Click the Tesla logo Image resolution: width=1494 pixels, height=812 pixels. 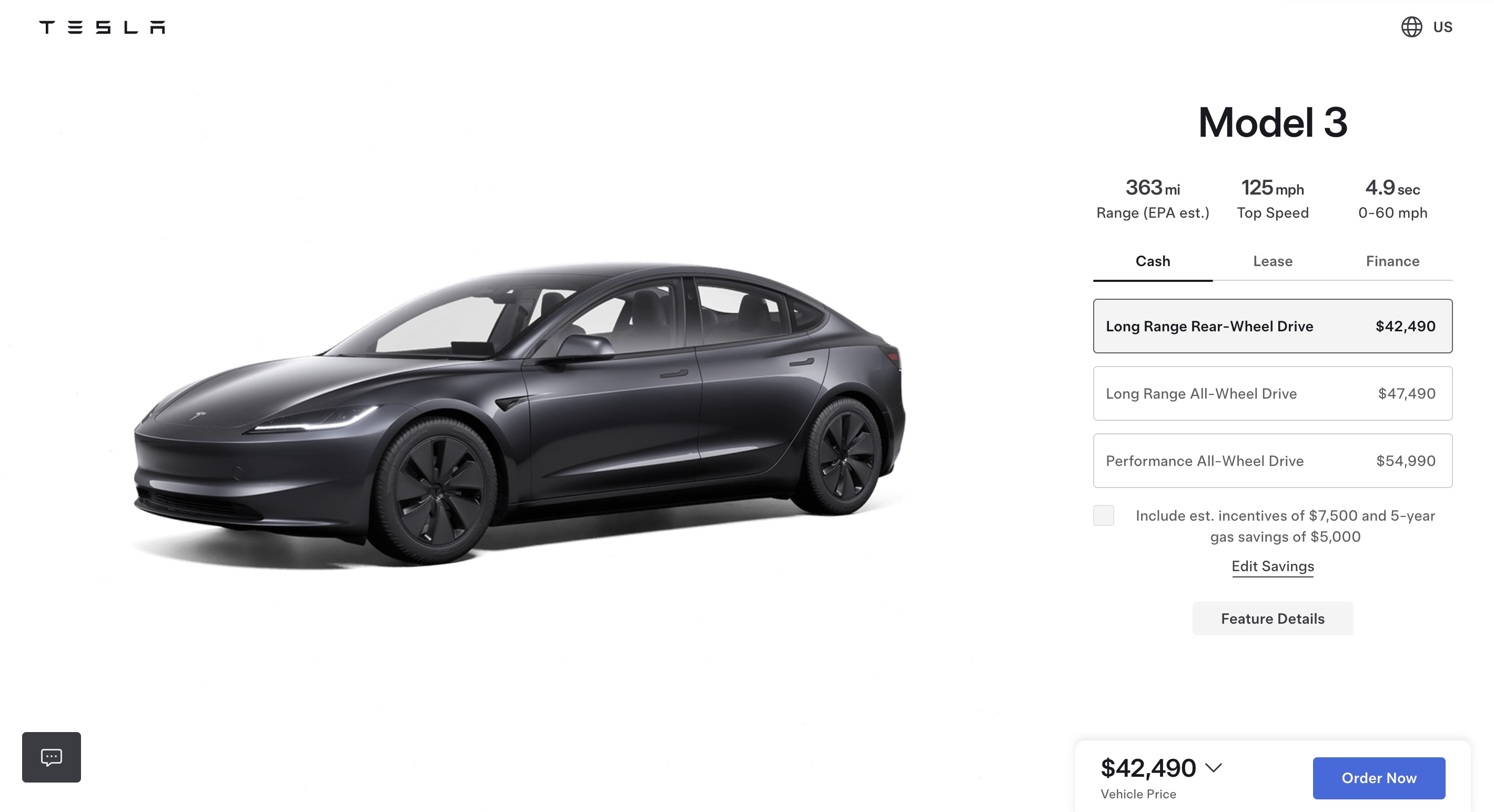point(102,27)
